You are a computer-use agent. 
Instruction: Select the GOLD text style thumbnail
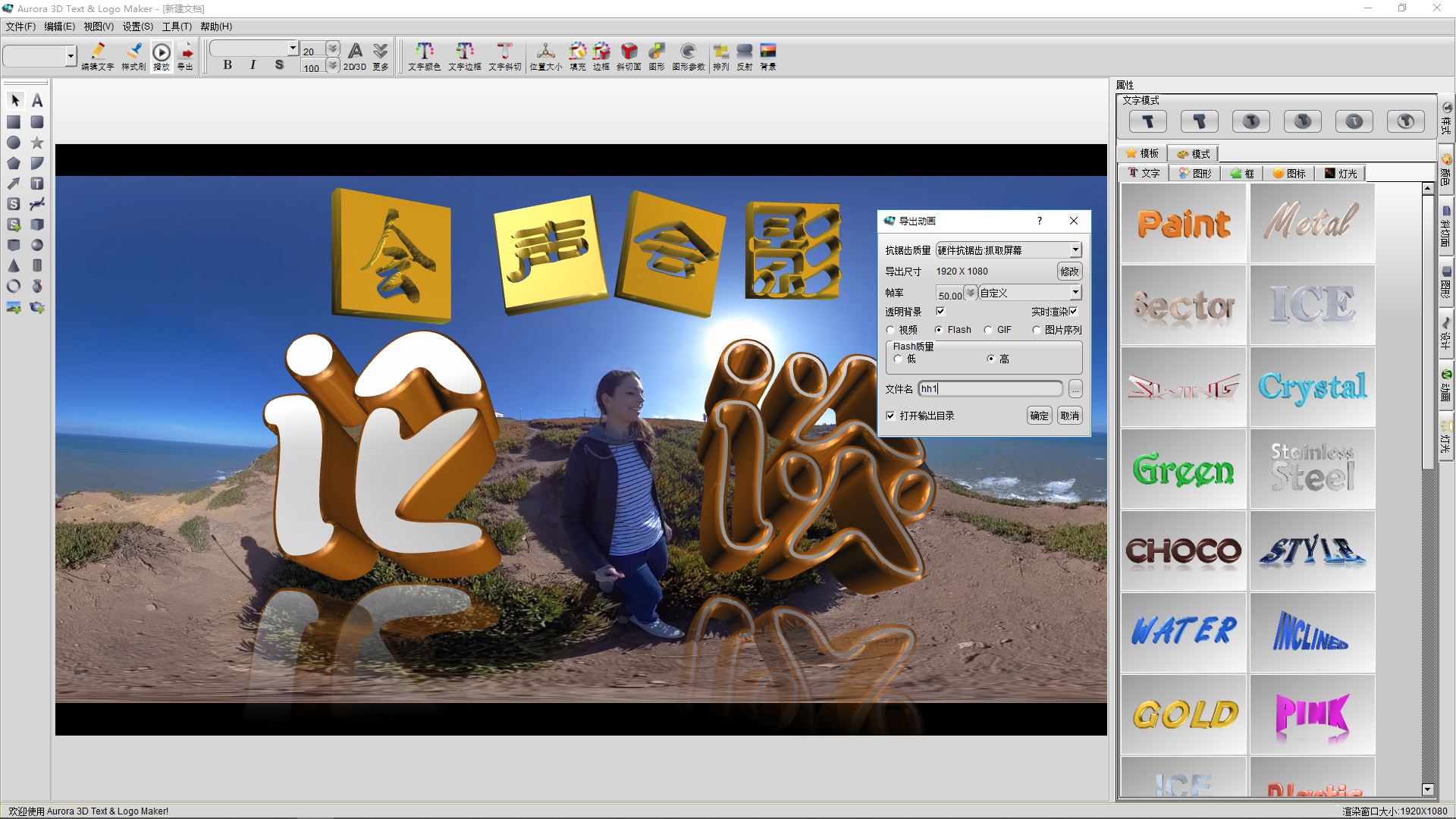(1184, 714)
